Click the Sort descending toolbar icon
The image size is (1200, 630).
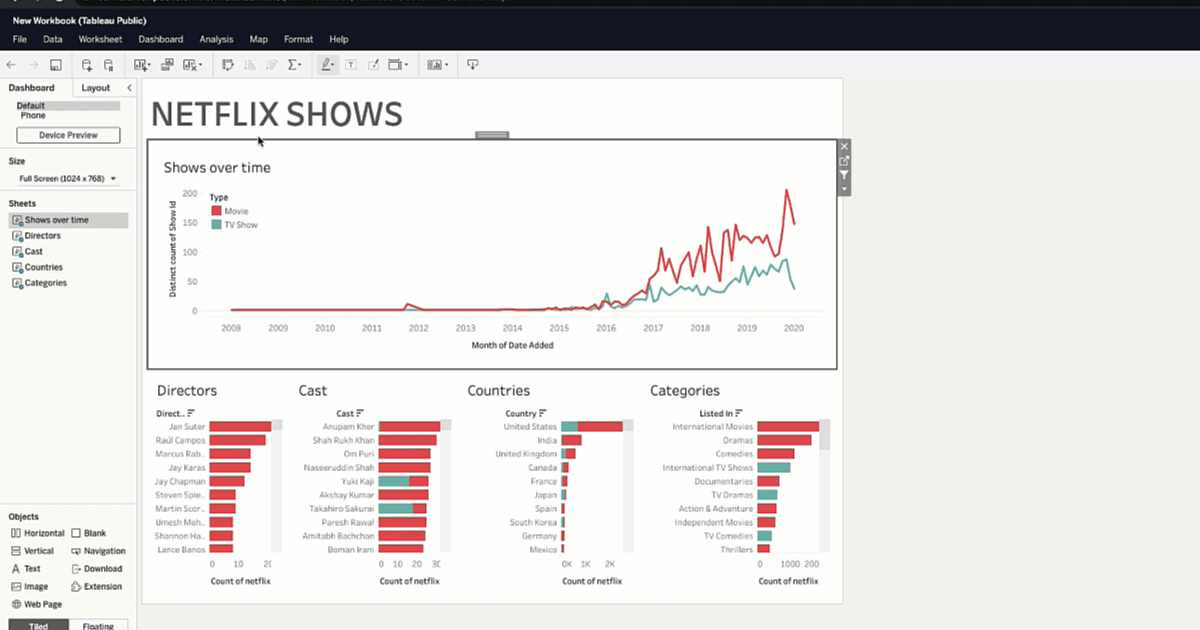[x=271, y=65]
